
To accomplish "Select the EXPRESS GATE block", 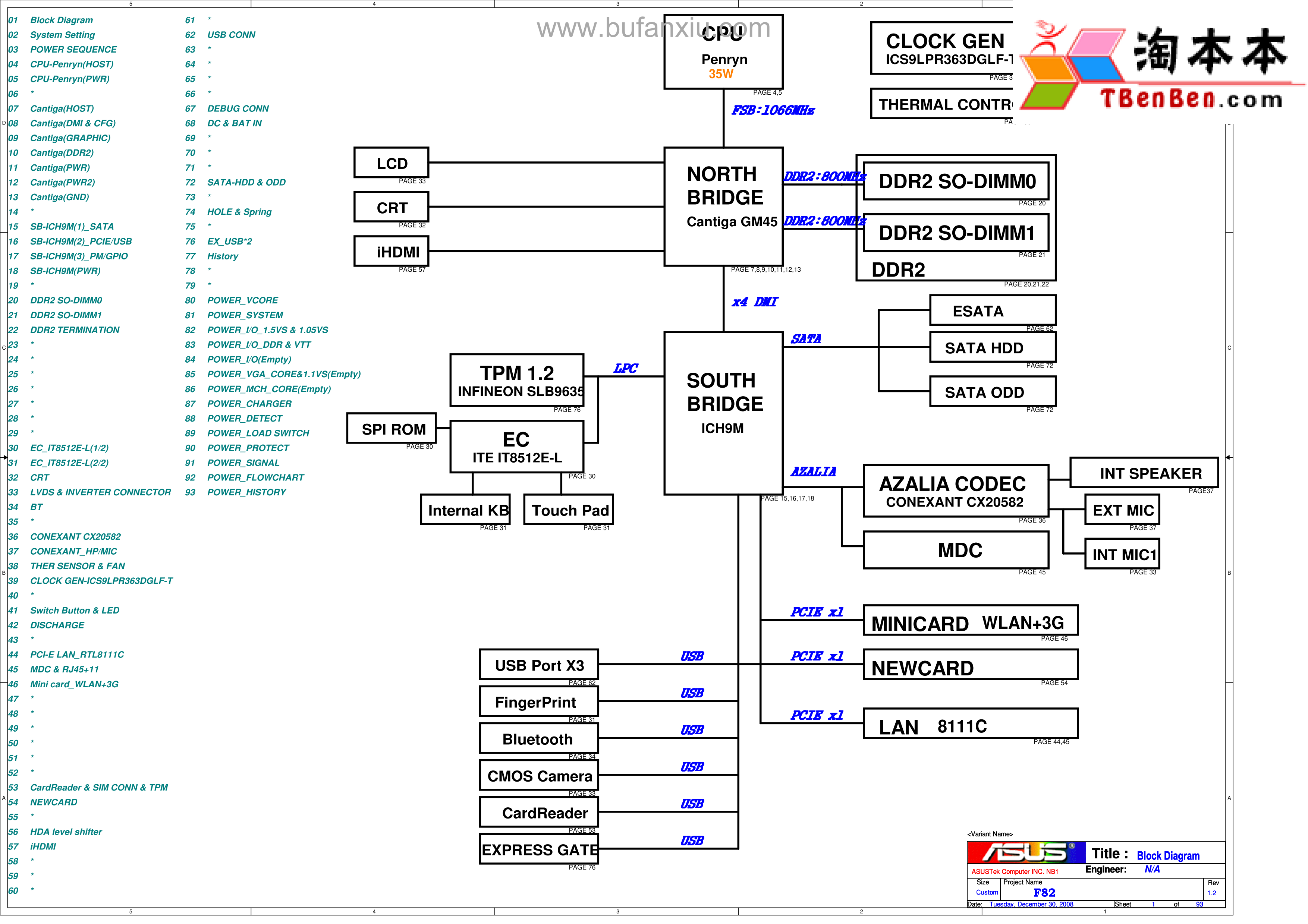I will pyautogui.click(x=539, y=849).
